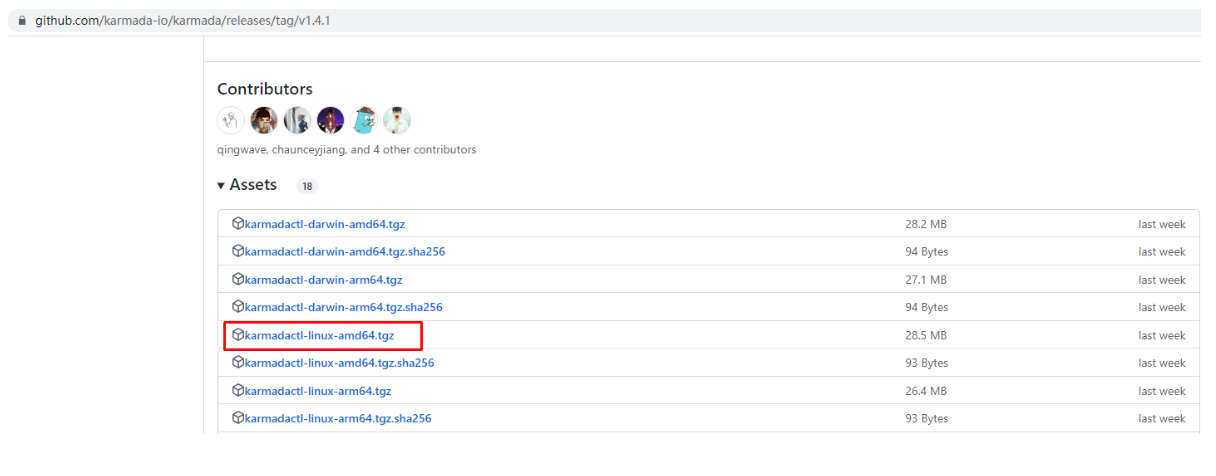
Task: Download karmadactl-linux-arm64.tgz.sha256
Action: [338, 418]
